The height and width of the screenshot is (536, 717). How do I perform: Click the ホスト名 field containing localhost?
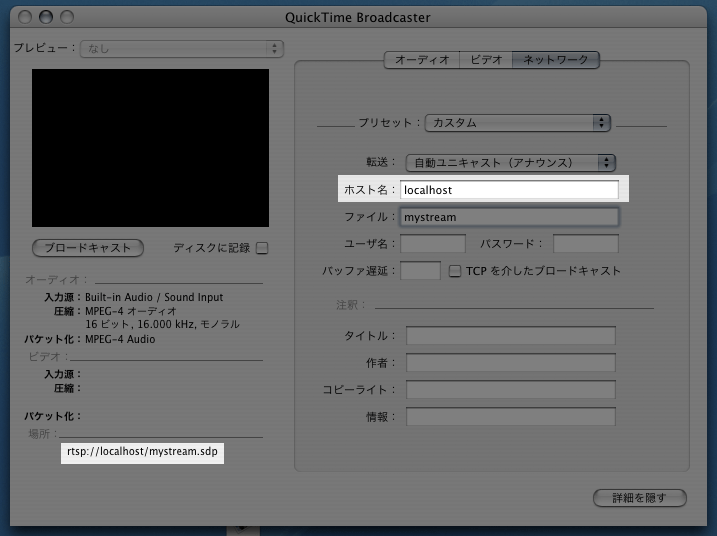tap(509, 189)
